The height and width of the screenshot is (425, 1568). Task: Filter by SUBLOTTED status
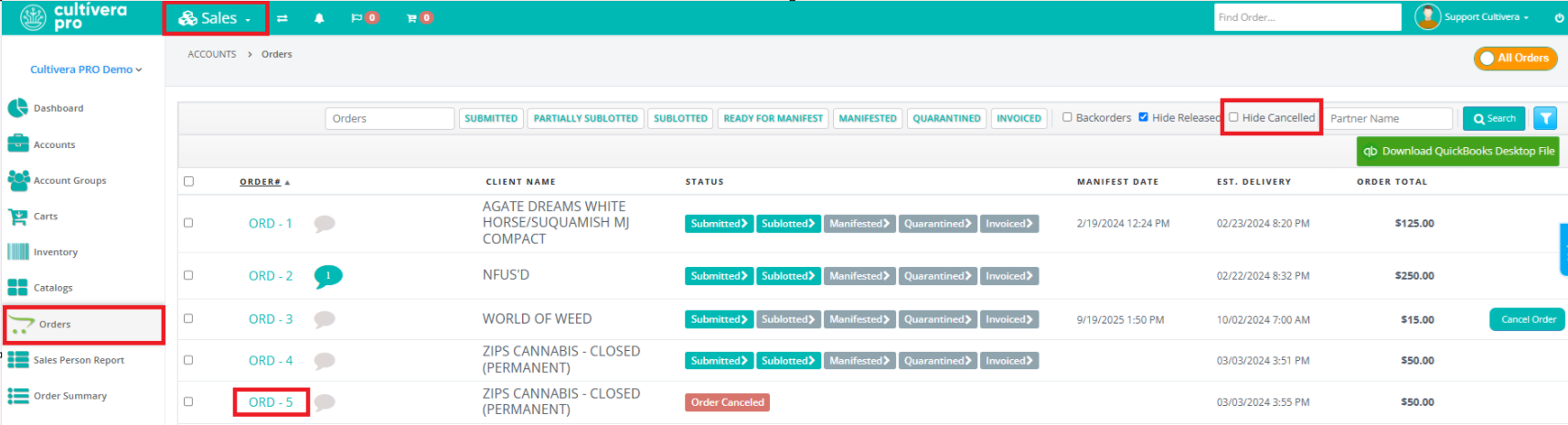(680, 119)
